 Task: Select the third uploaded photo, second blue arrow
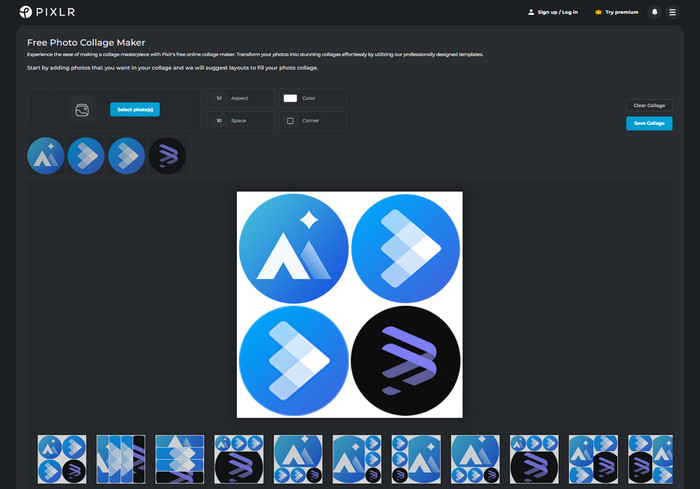click(x=127, y=156)
